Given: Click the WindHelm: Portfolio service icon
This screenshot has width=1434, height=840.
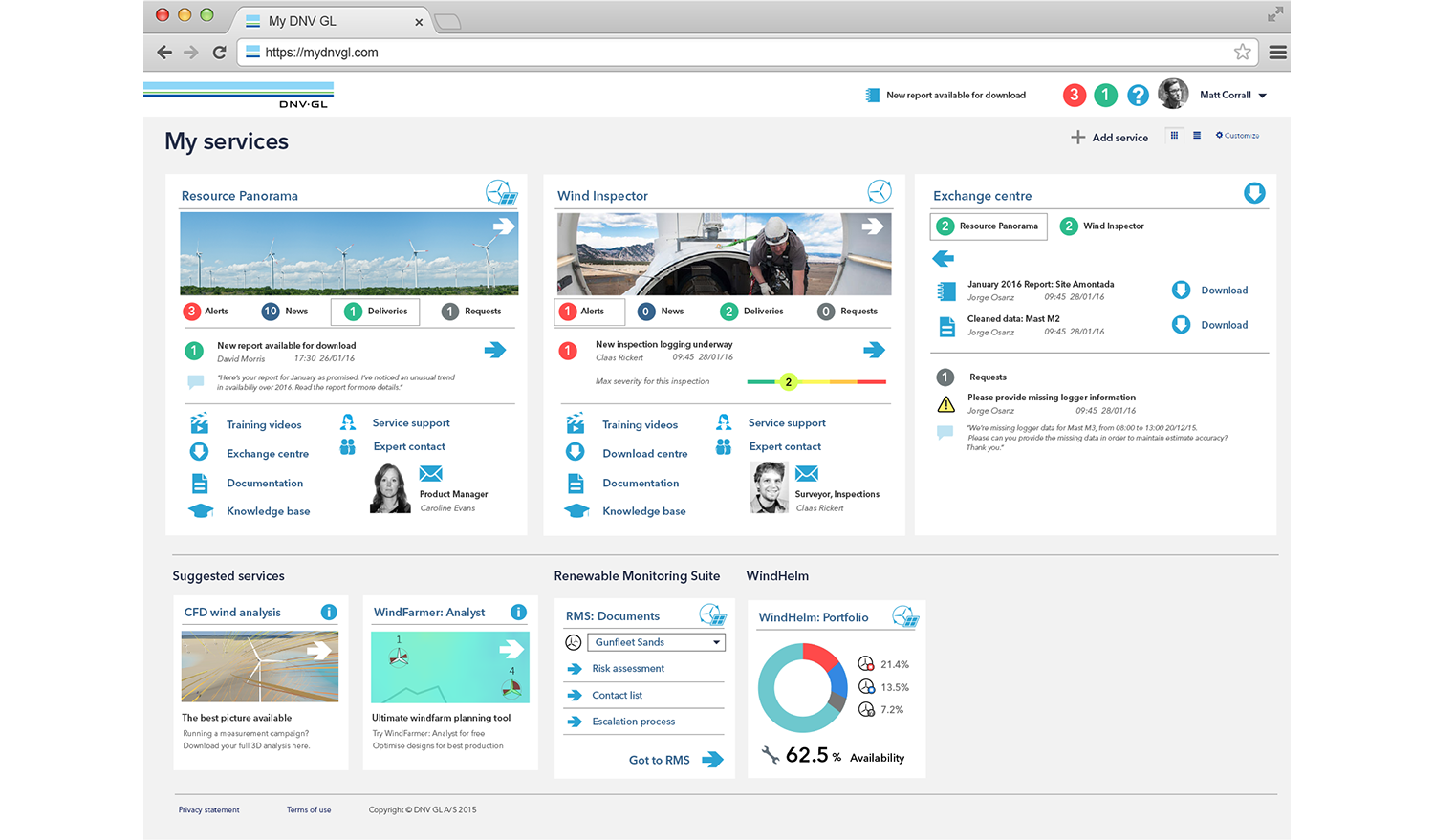Looking at the screenshot, I should pyautogui.click(x=905, y=616).
